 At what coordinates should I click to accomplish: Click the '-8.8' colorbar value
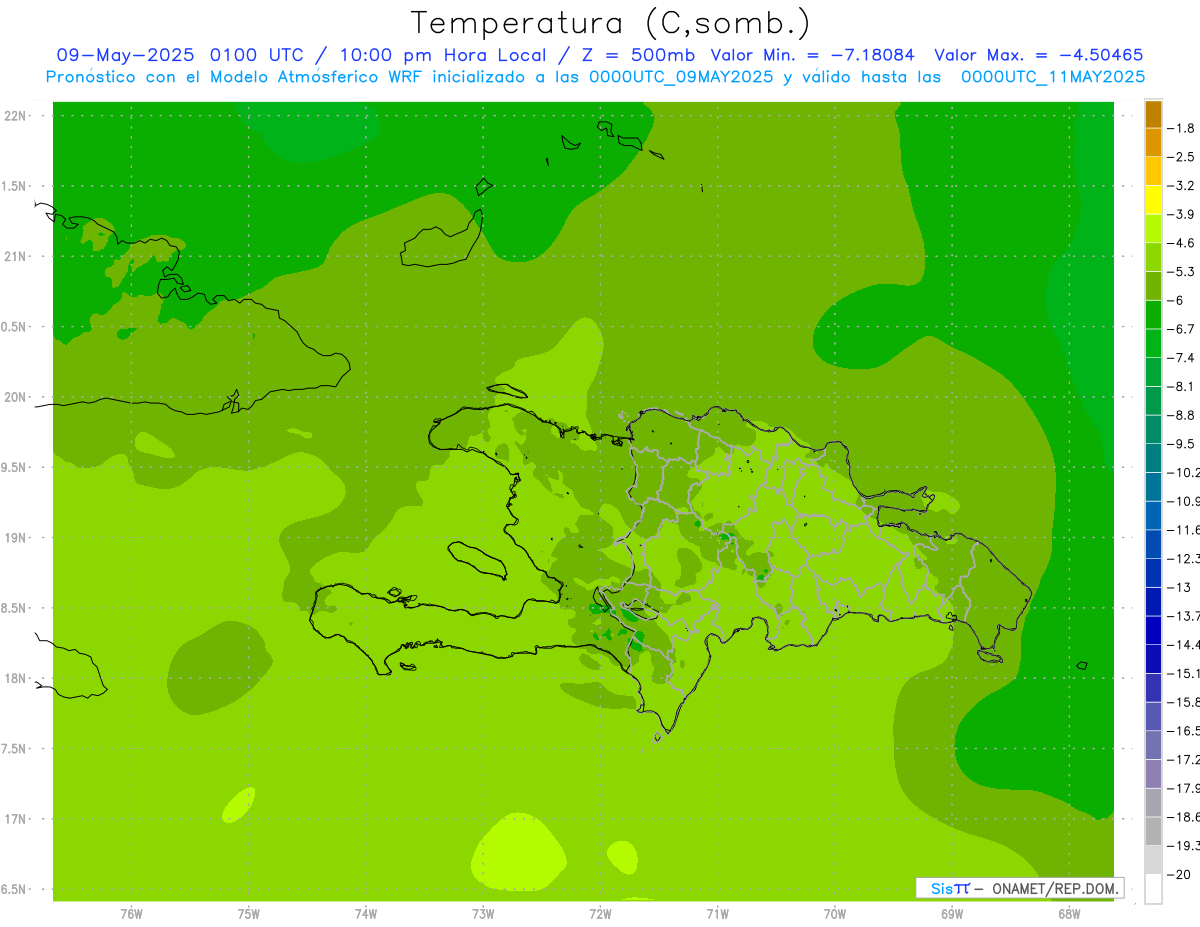click(x=1182, y=415)
